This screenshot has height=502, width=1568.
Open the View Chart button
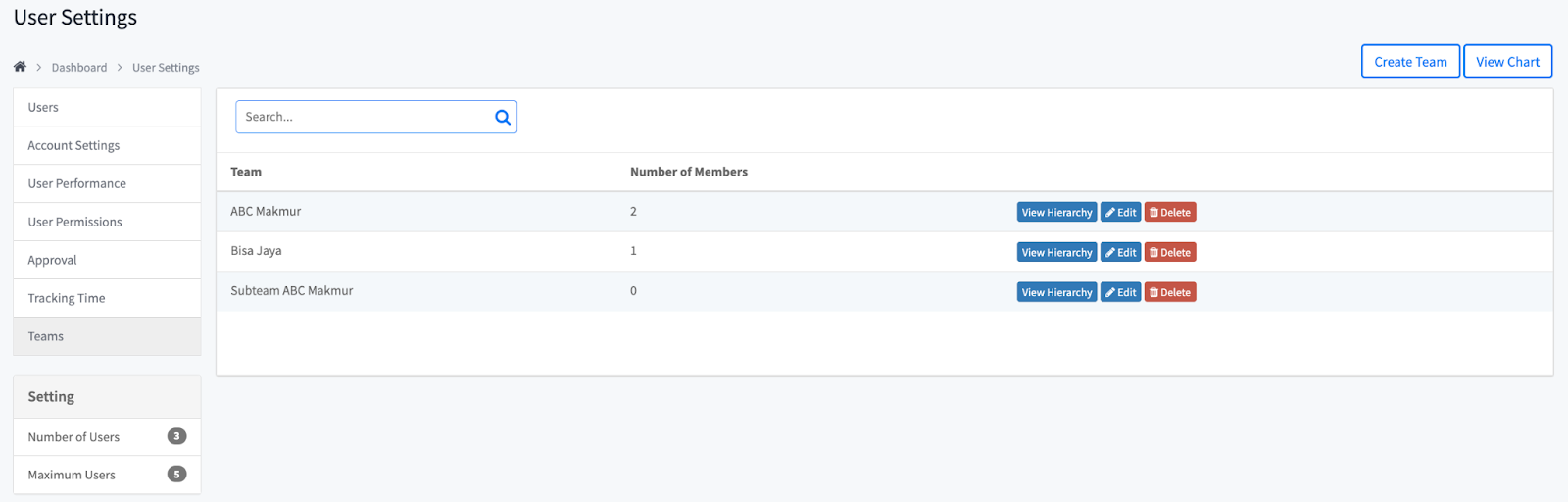point(1507,62)
